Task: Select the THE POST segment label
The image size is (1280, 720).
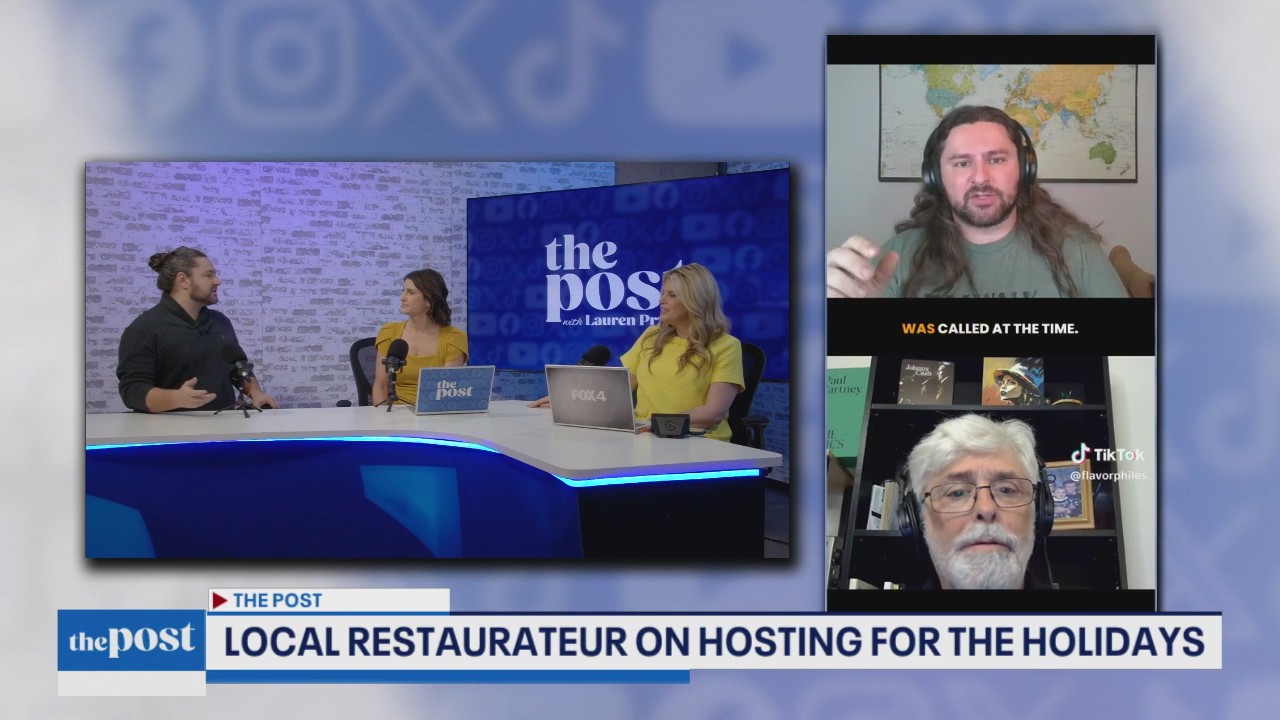Action: point(277,600)
